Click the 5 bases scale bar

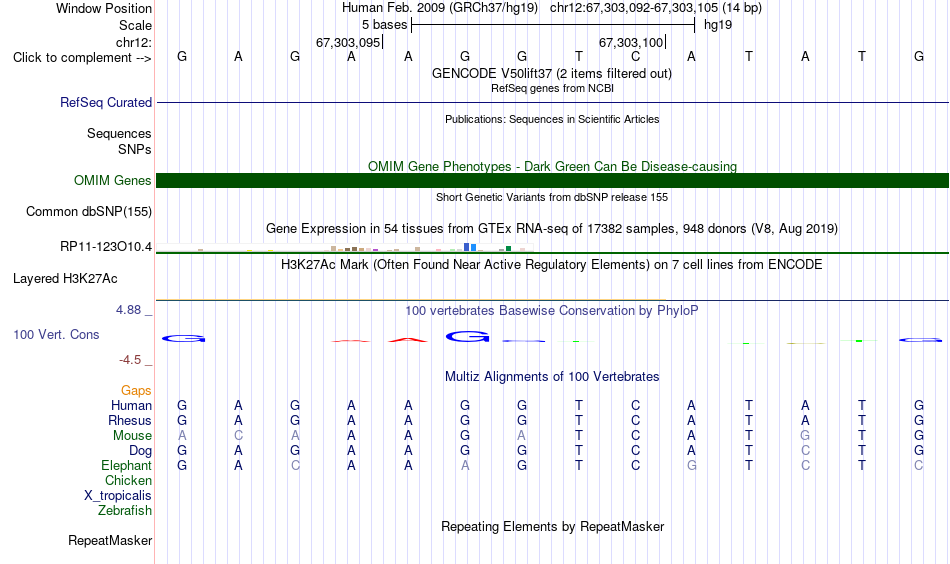(x=553, y=25)
